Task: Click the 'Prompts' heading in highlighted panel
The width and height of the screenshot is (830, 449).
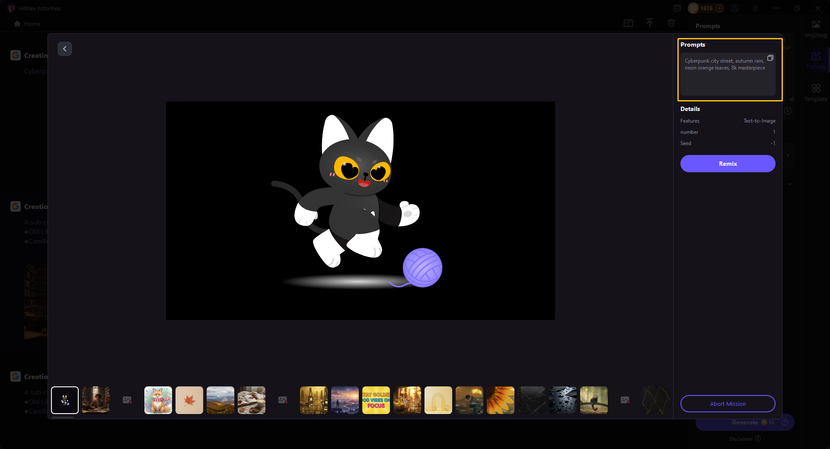Action: coord(693,44)
